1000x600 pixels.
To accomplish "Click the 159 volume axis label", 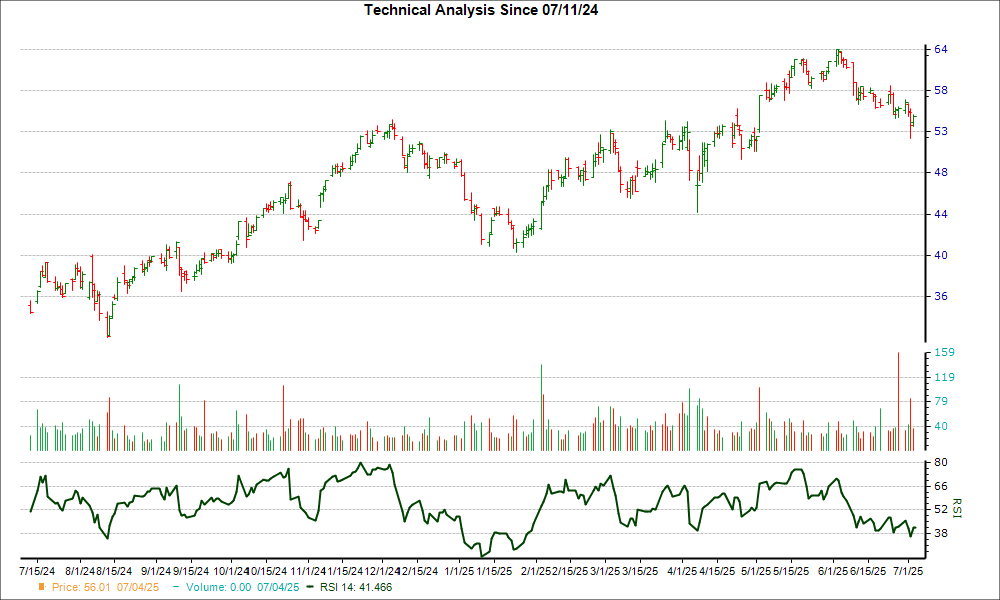I will pyautogui.click(x=944, y=352).
